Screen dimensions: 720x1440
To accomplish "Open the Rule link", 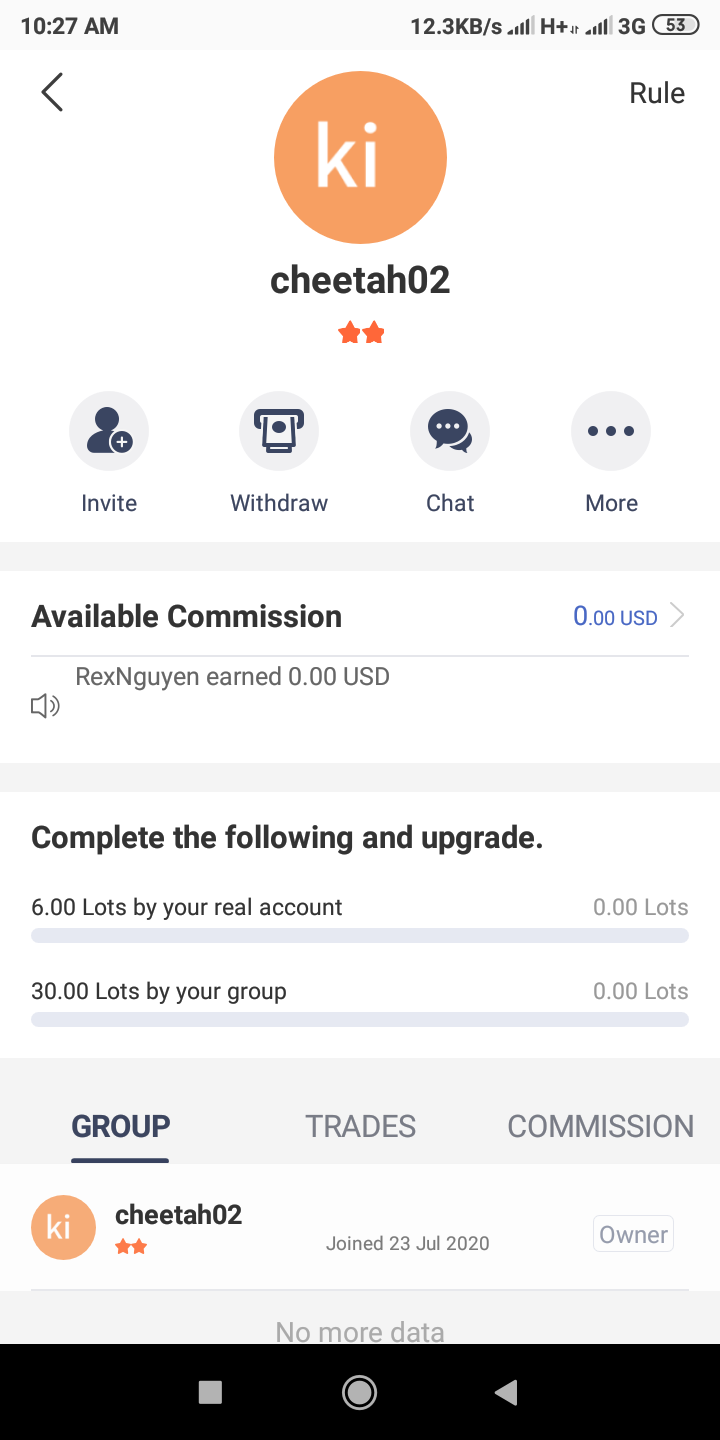I will 657,93.
